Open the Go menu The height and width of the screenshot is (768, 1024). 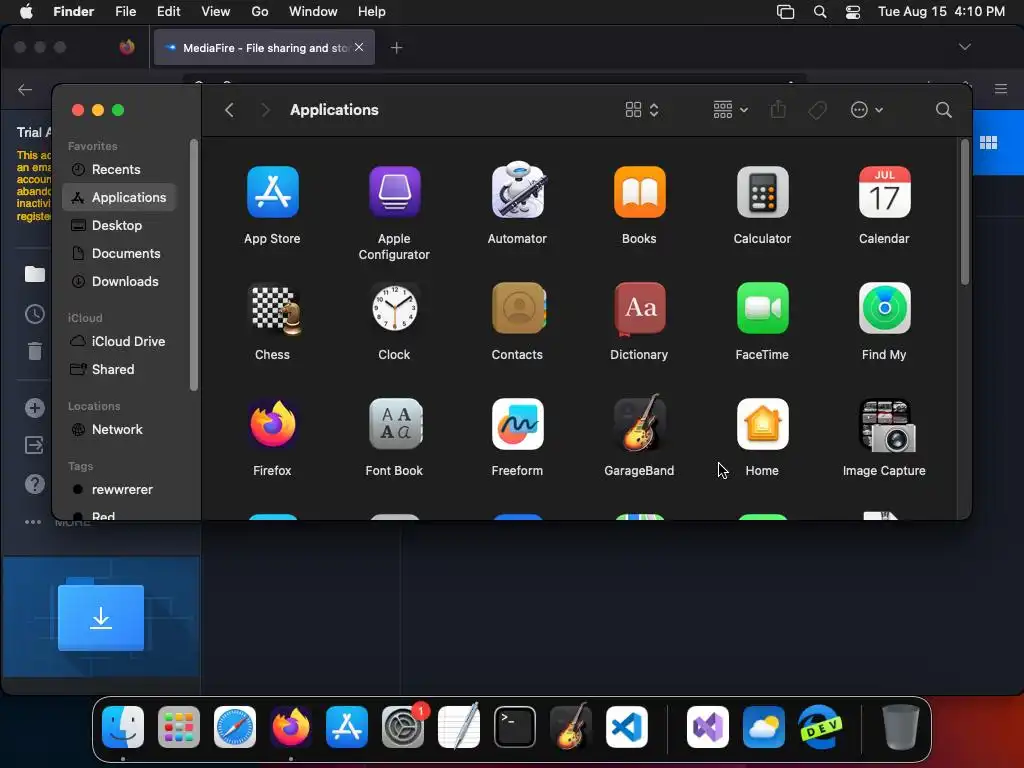tap(260, 12)
